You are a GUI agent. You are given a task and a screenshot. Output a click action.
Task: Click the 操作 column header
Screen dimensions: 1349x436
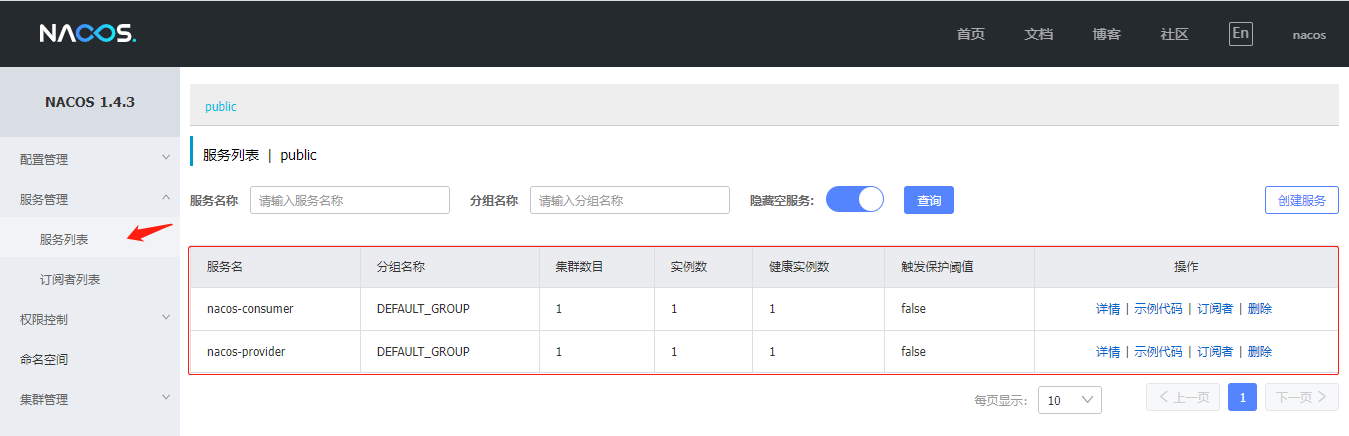[1186, 267]
